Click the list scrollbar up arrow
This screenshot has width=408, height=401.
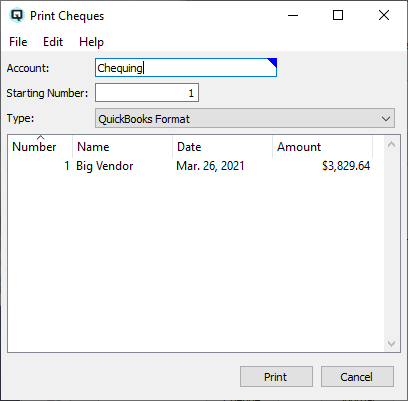[391, 144]
